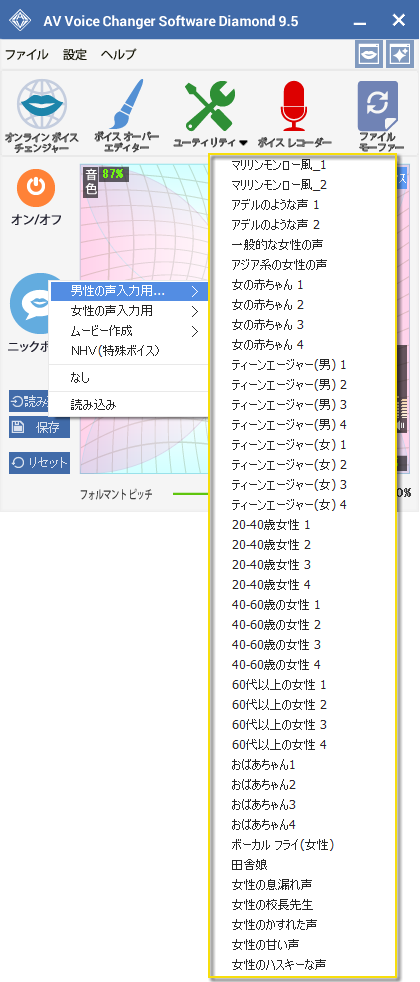
Task: Click the 保存 (Save) button
Action: click(39, 428)
